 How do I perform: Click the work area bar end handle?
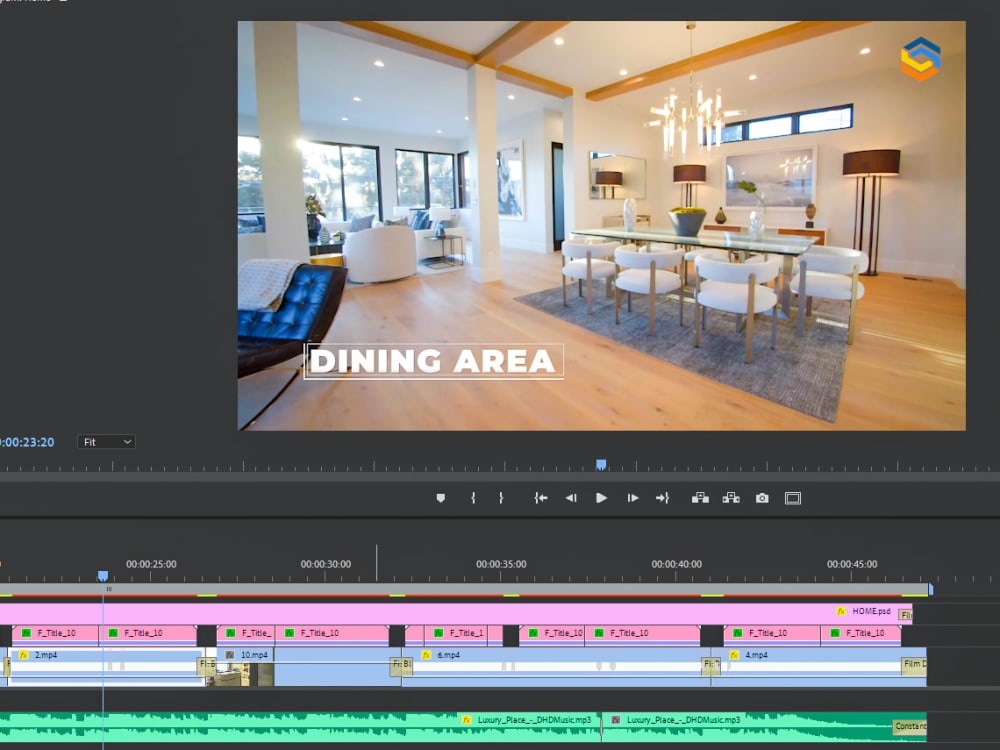click(930, 589)
